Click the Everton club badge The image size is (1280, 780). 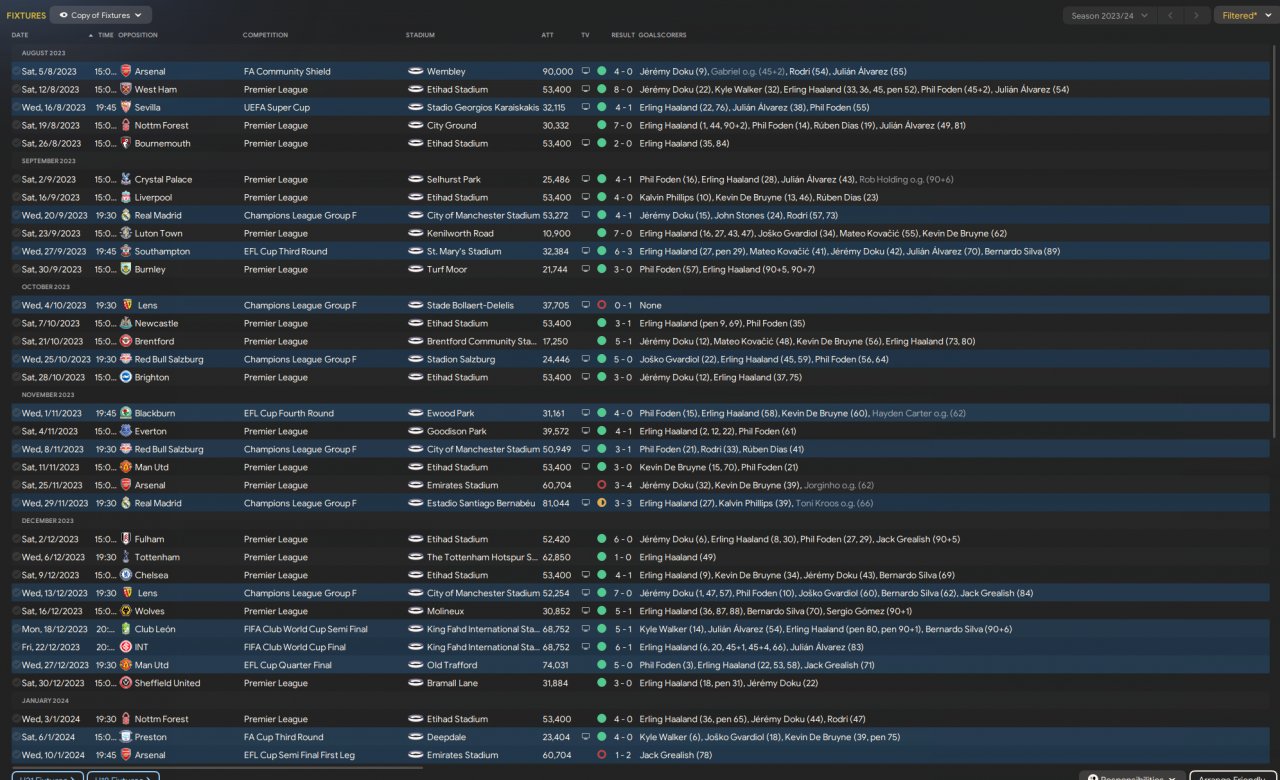pos(125,431)
